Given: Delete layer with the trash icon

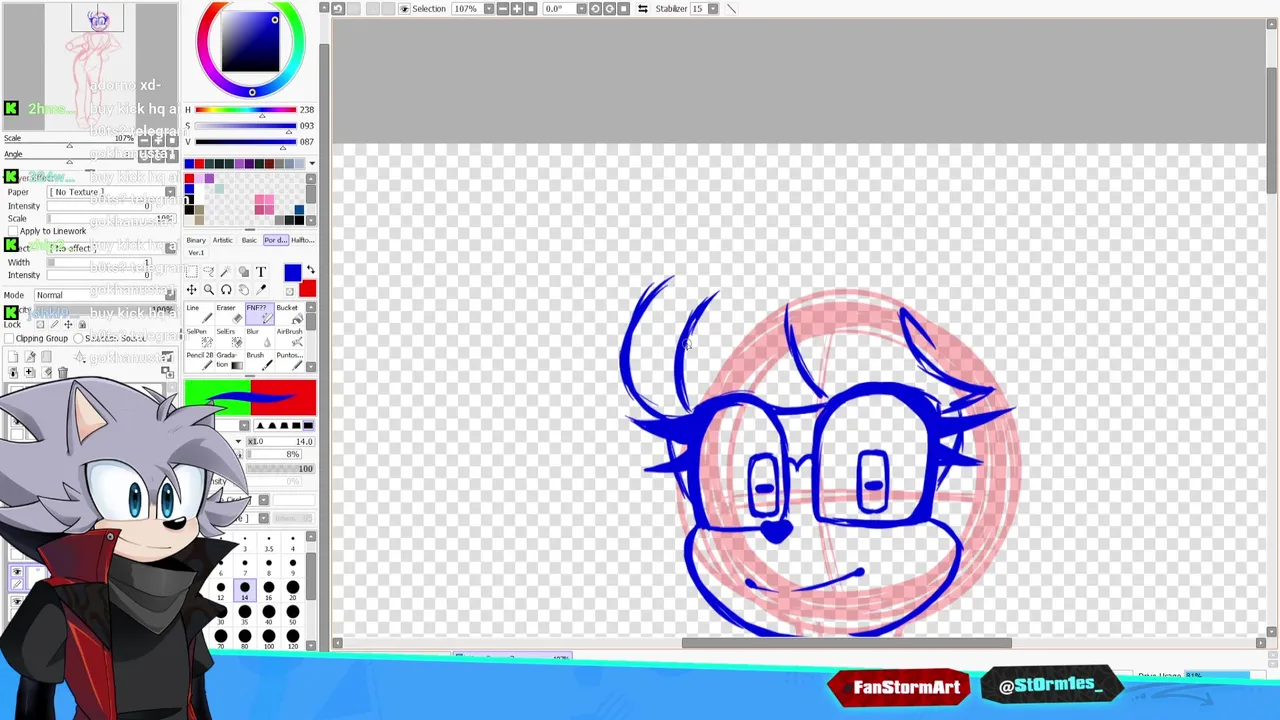Looking at the screenshot, I should click(x=62, y=372).
